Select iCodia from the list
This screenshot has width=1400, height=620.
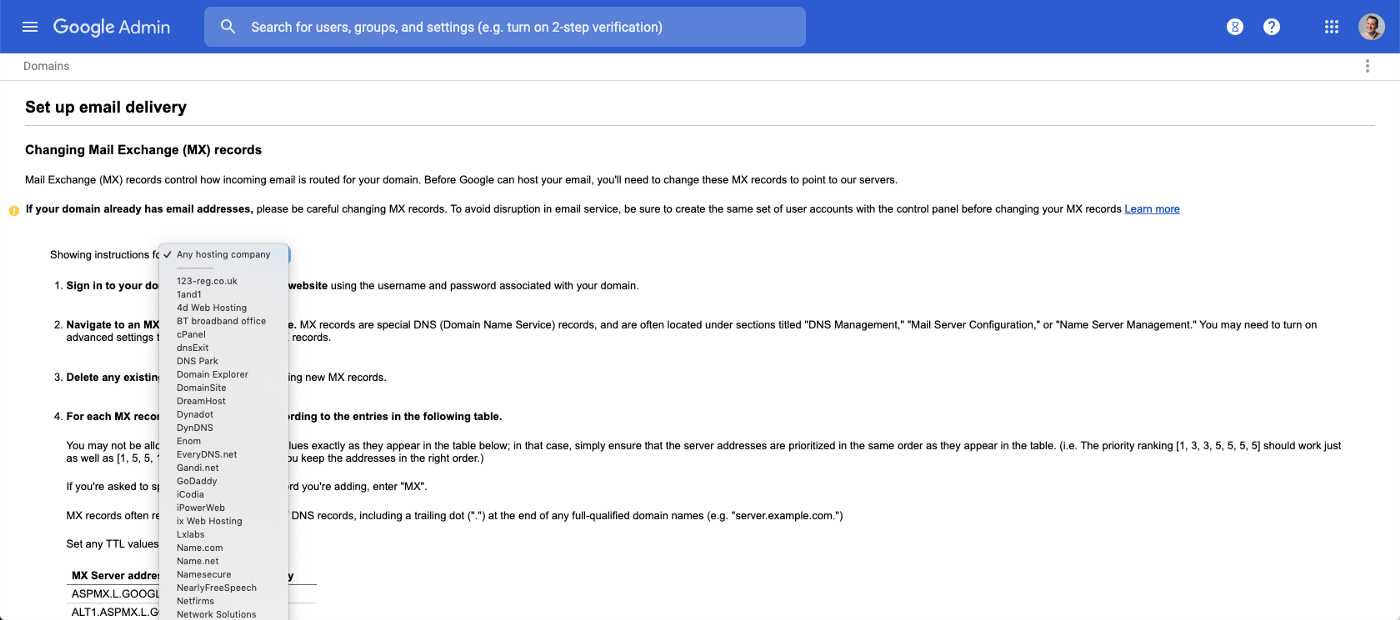tap(191, 494)
